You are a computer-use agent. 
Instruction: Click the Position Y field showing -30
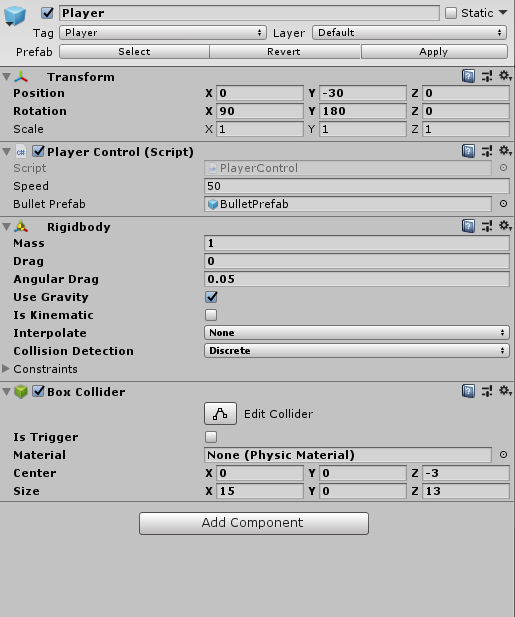click(x=363, y=93)
